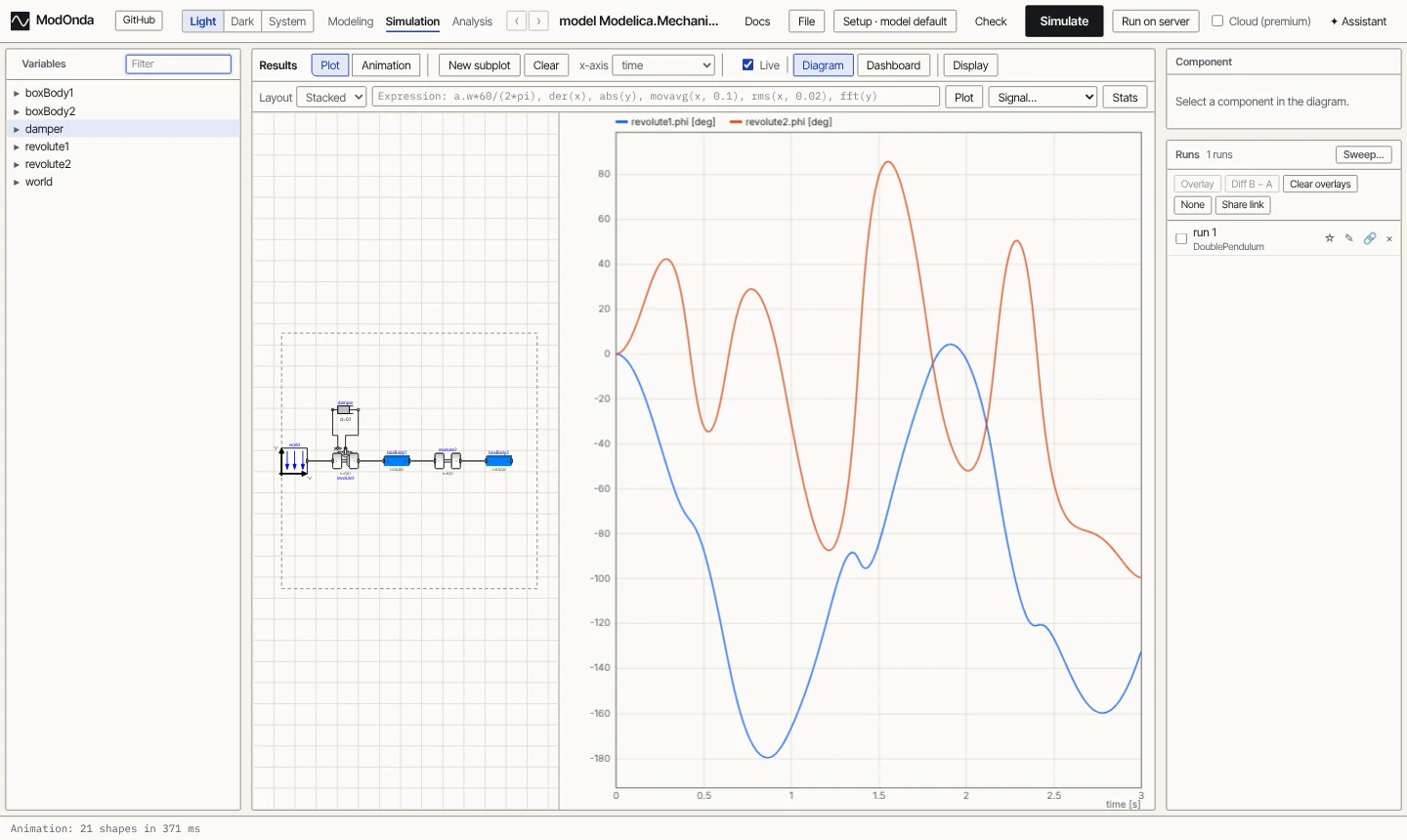Viewport: 1407px width, 840px height.
Task: Click the Stats button
Action: click(1125, 97)
